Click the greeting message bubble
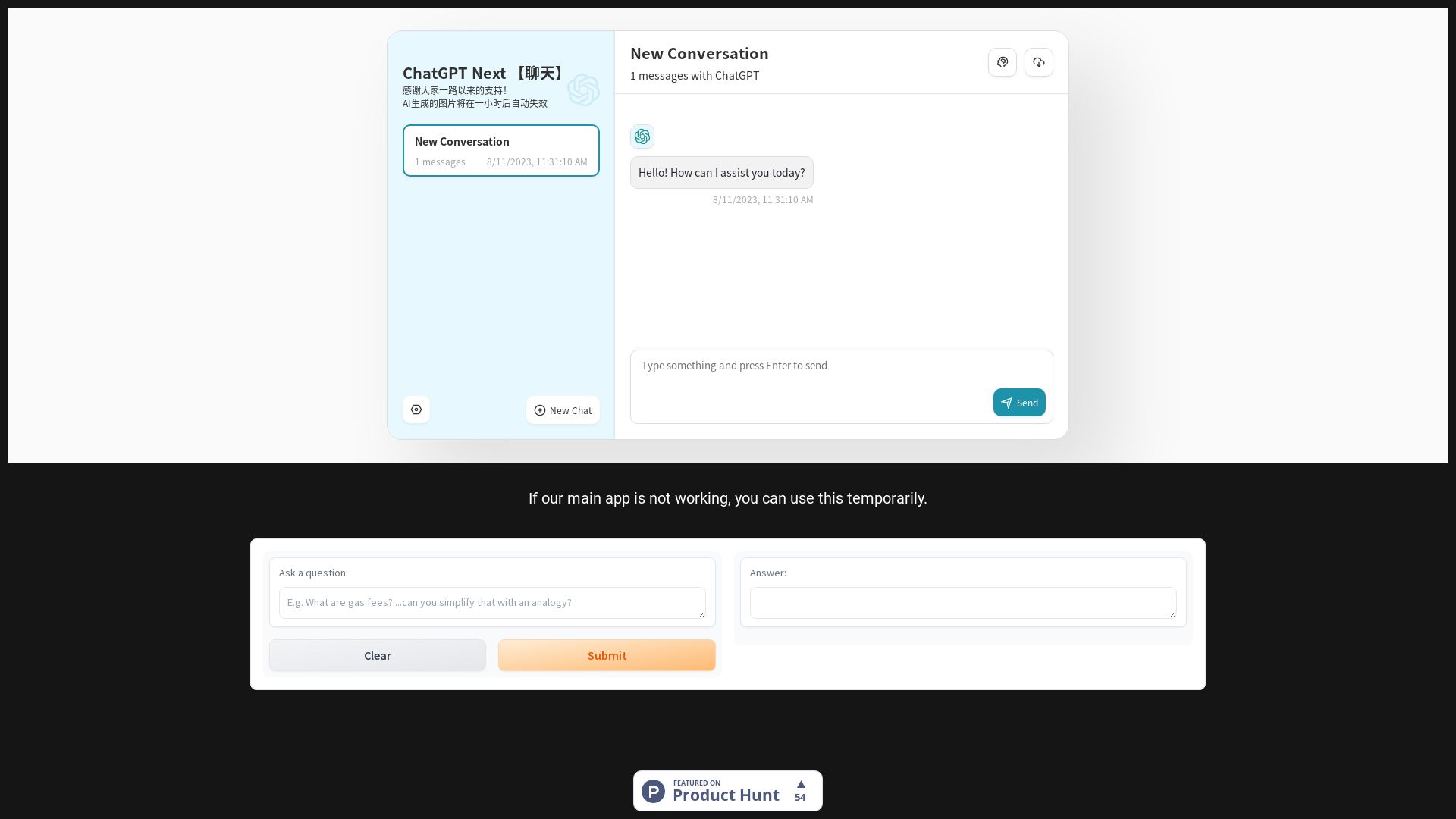Image resolution: width=1456 pixels, height=819 pixels. pyautogui.click(x=721, y=172)
